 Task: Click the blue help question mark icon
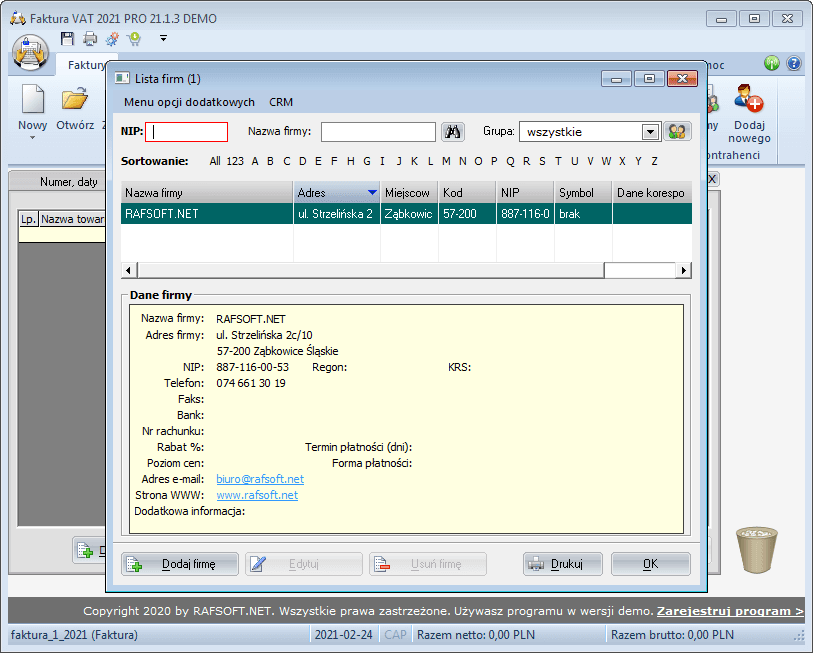point(794,63)
